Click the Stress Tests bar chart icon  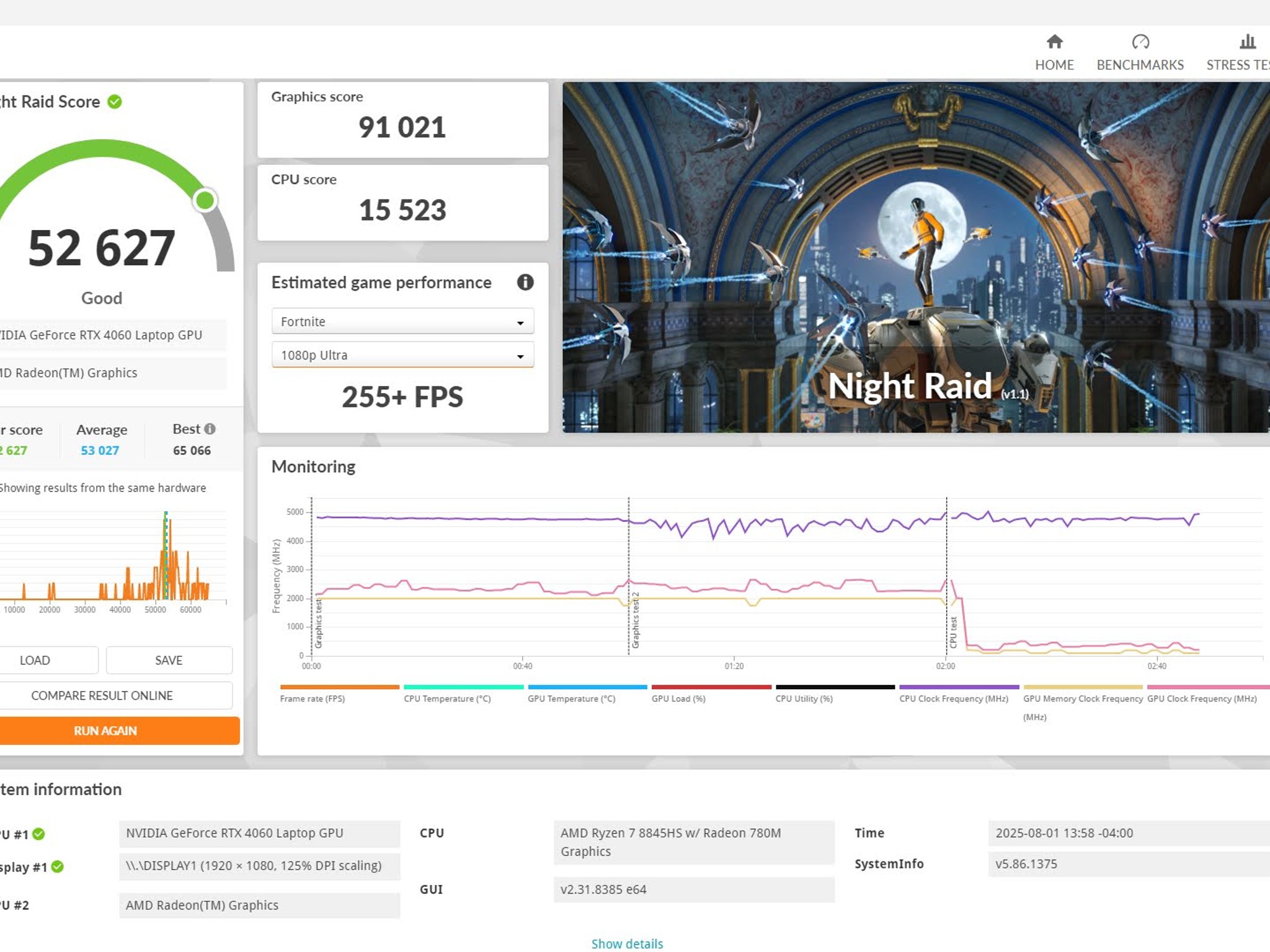1246,42
